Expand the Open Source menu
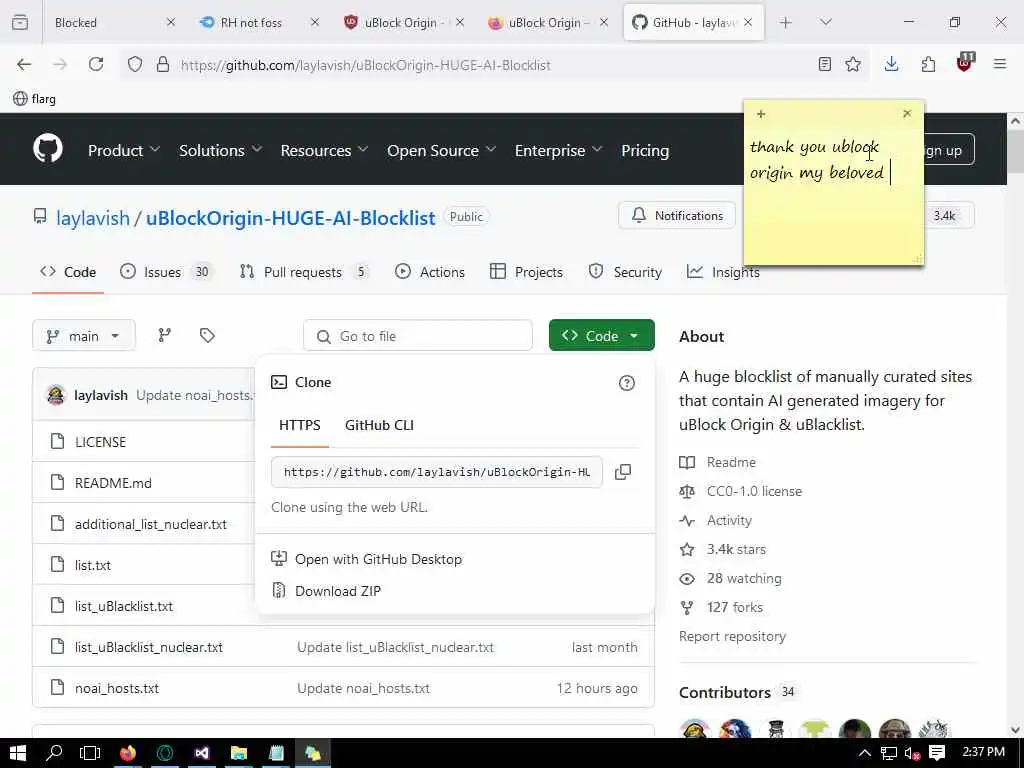The width and height of the screenshot is (1024, 768). coord(441,150)
